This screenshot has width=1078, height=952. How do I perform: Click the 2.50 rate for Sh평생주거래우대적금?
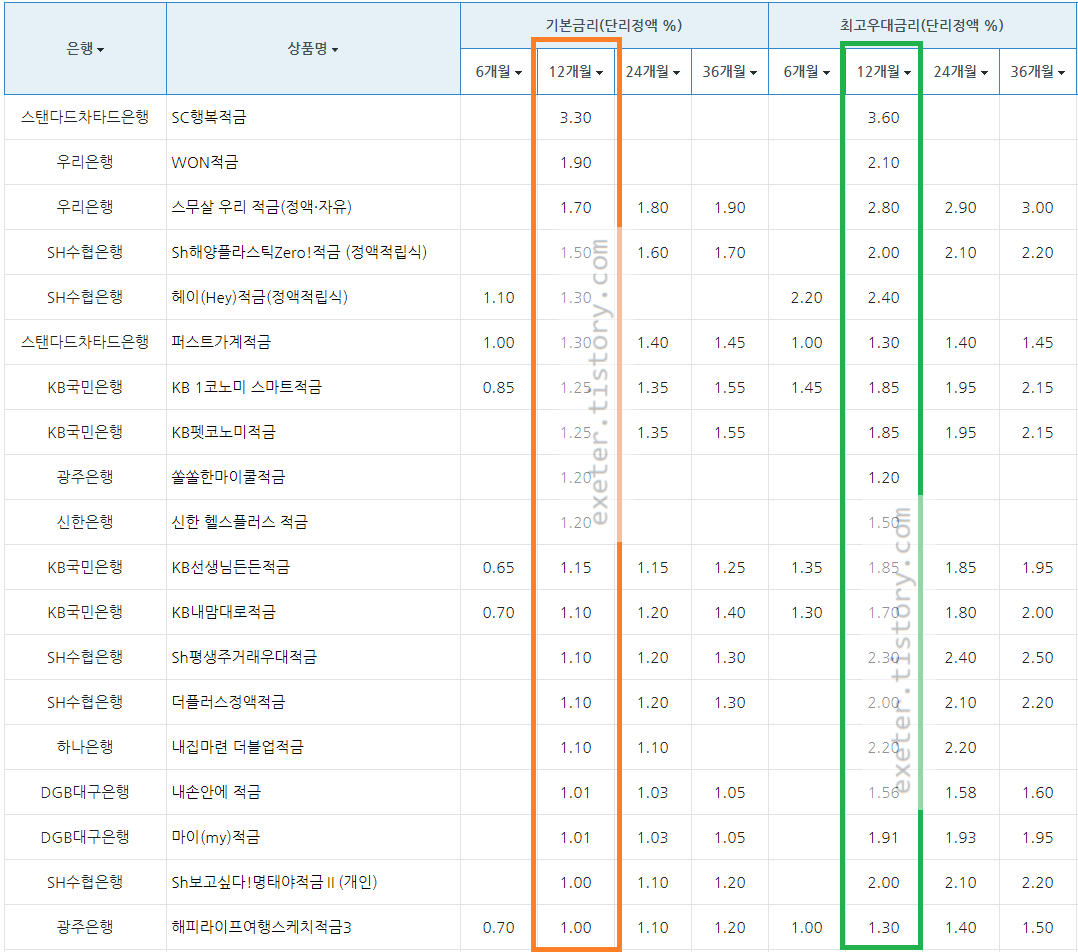1037,658
